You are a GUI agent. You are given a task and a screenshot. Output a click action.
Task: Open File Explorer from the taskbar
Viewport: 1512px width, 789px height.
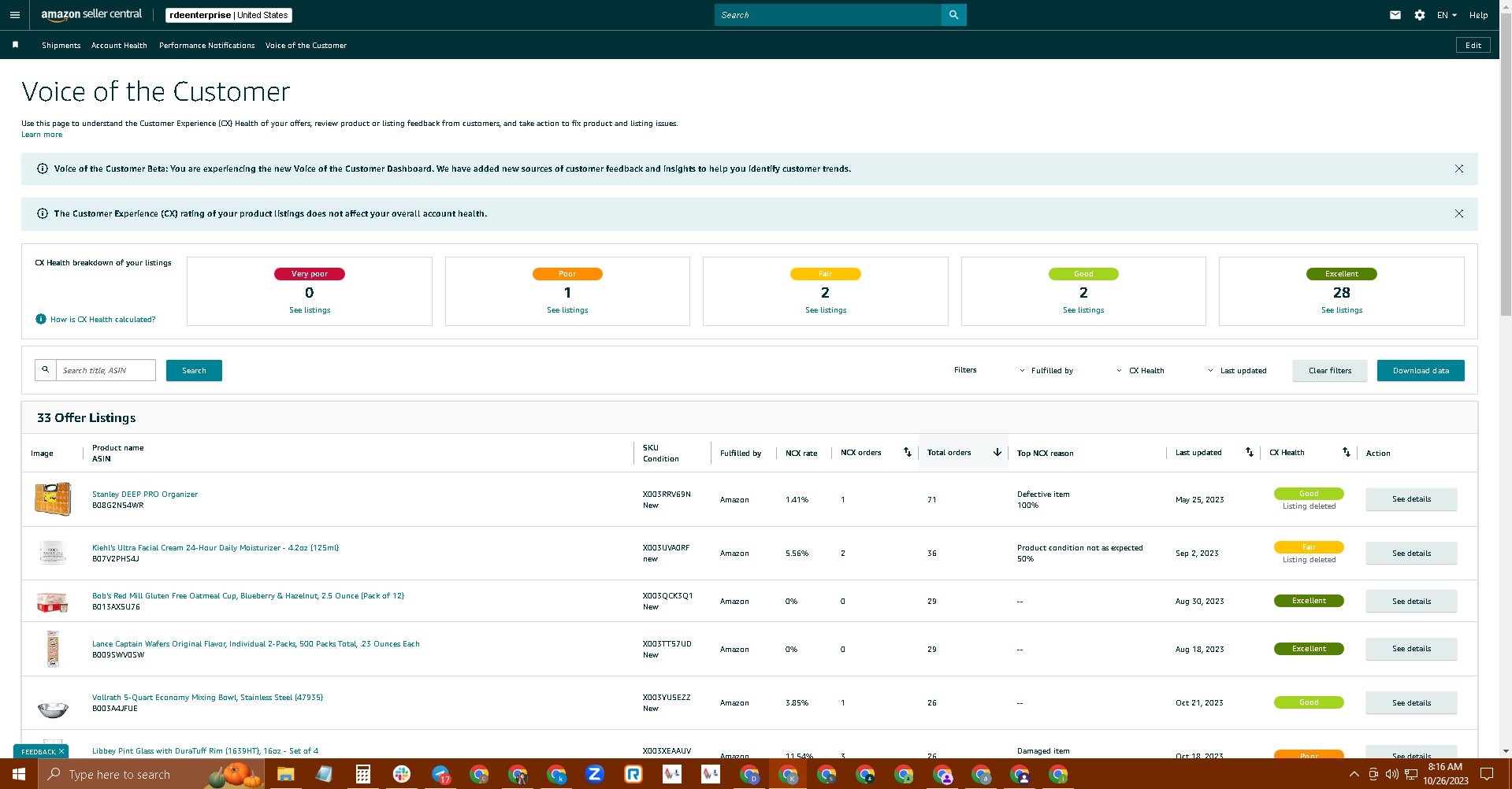[x=285, y=774]
